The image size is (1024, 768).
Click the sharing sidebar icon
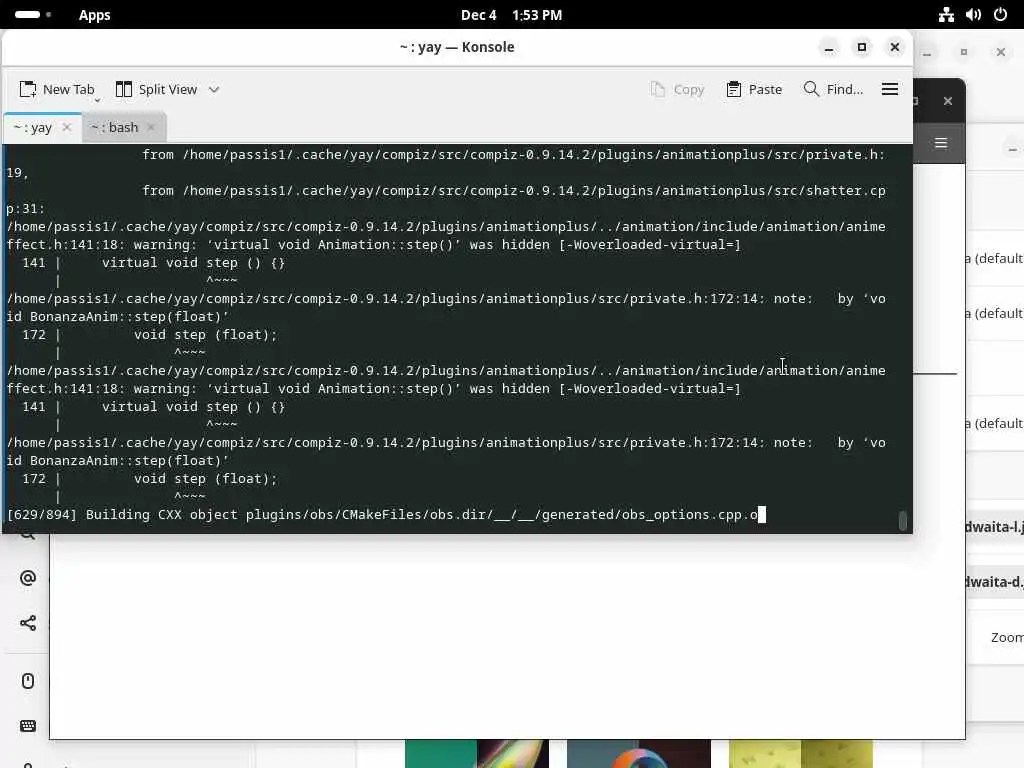pos(27,623)
